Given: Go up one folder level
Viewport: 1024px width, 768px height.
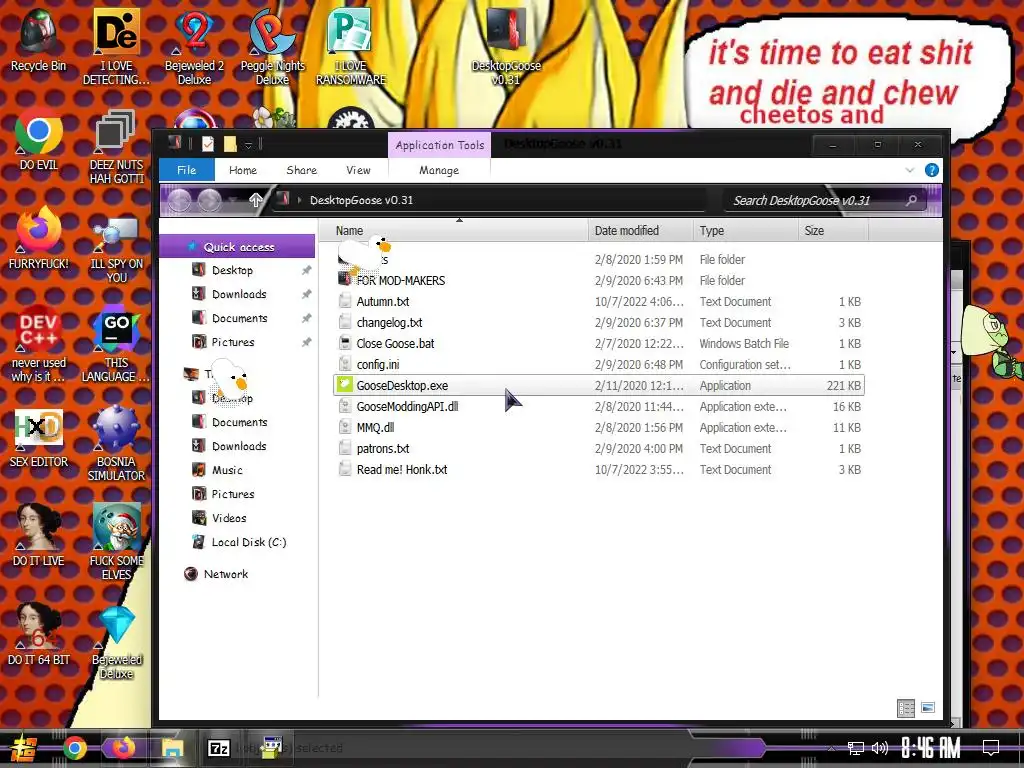Looking at the screenshot, I should click(255, 200).
